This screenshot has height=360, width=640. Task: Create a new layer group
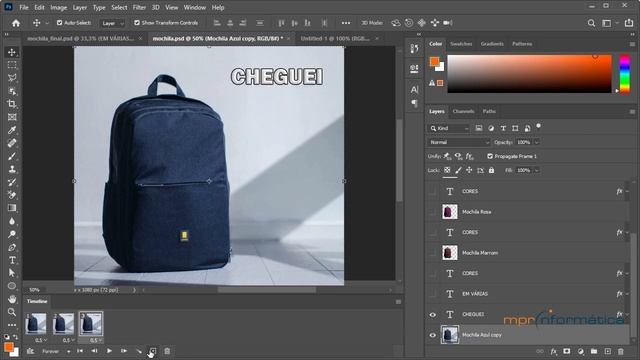pos(594,351)
